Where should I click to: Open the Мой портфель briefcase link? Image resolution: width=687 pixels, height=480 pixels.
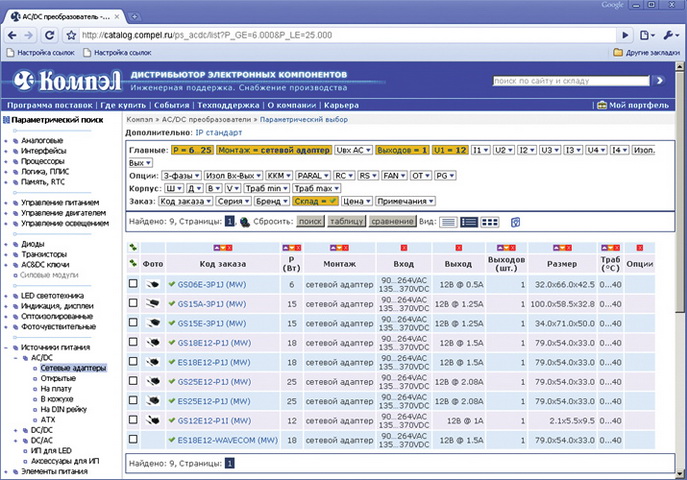pos(633,105)
